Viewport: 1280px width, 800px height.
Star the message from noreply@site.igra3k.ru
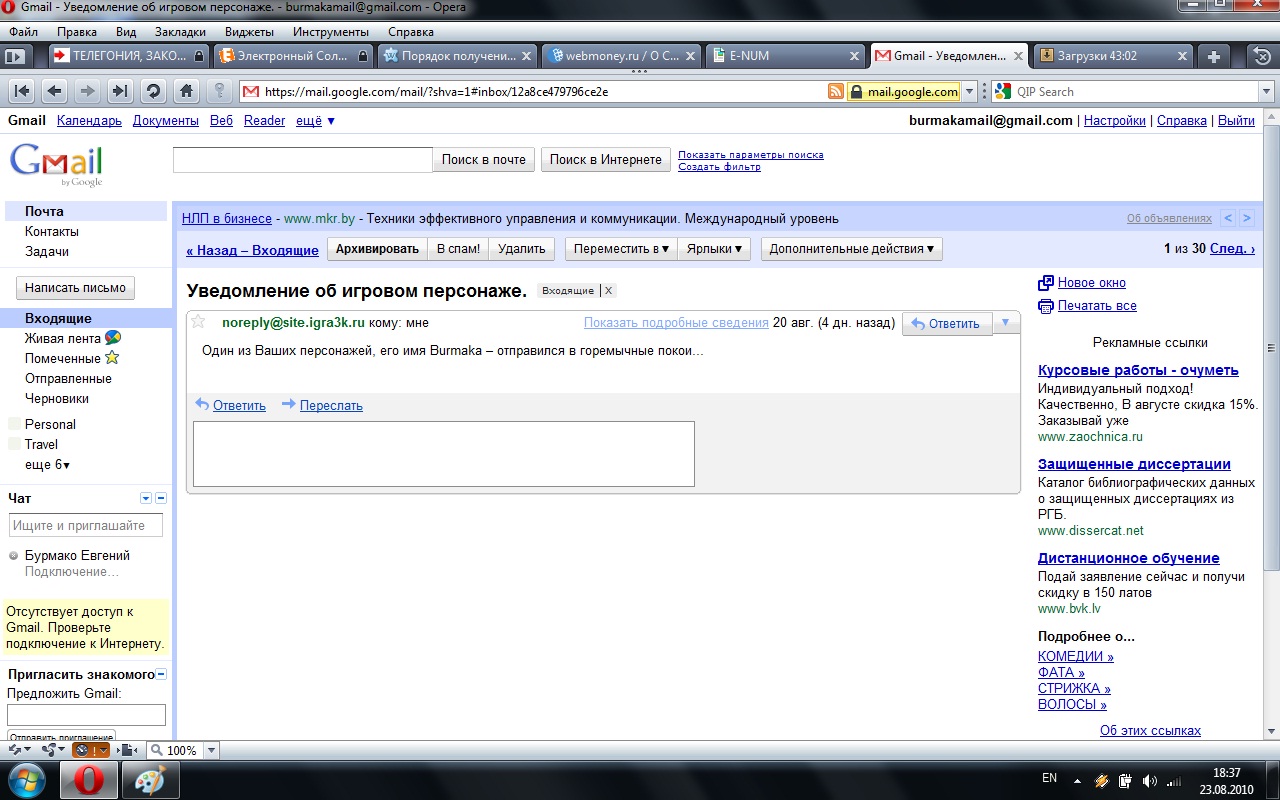tap(198, 322)
